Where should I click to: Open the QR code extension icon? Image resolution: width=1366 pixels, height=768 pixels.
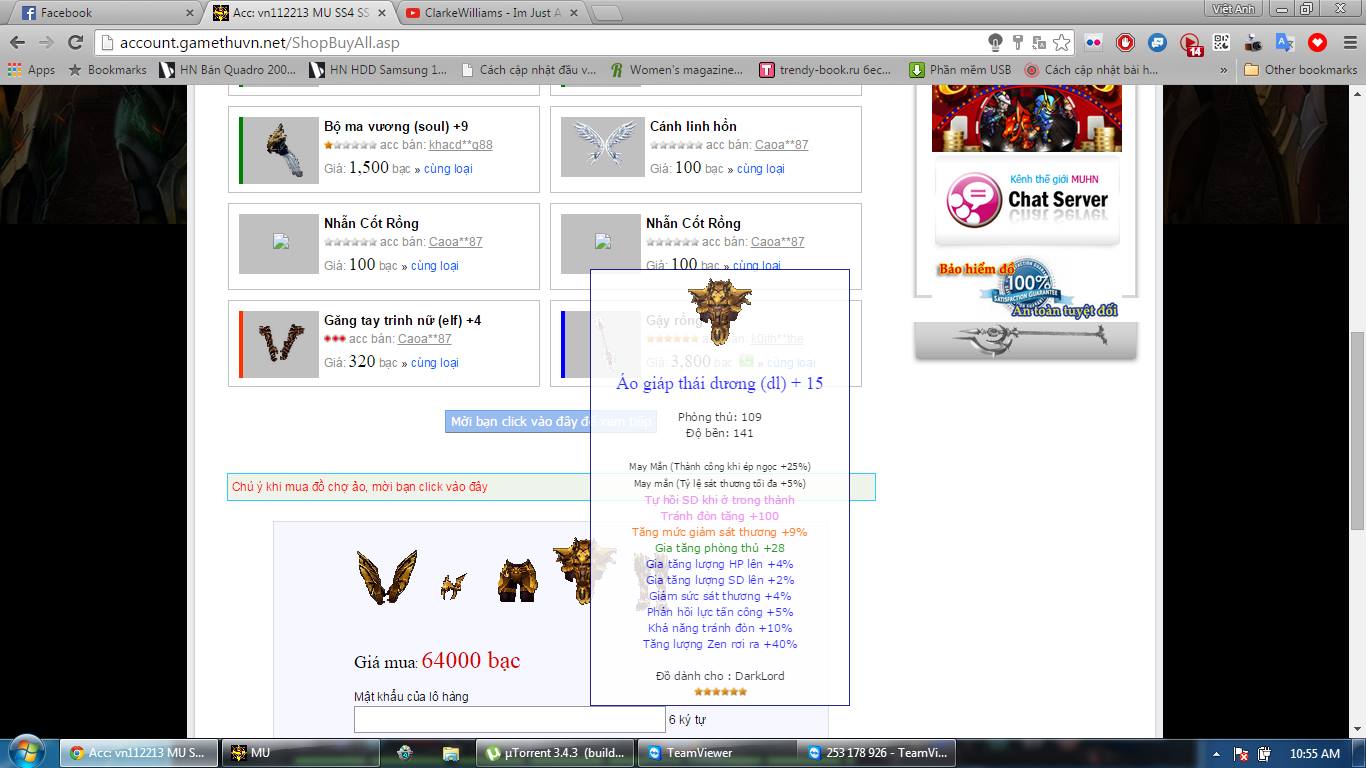point(1222,43)
